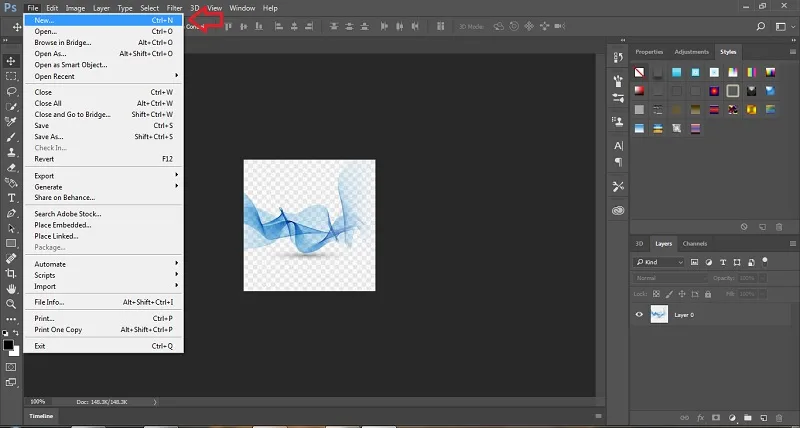800x428 pixels.
Task: Click the search magnifier icon top right
Action: pyautogui.click(x=761, y=26)
